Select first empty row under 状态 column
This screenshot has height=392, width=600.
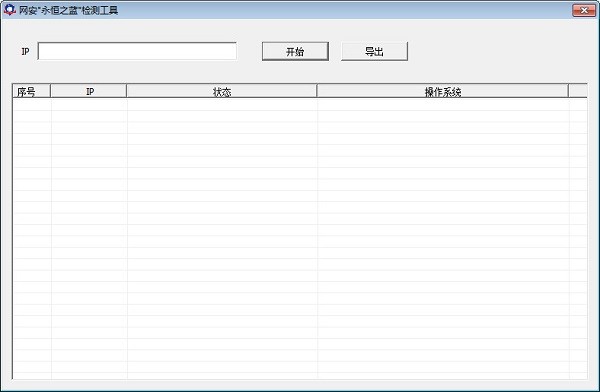click(222, 105)
